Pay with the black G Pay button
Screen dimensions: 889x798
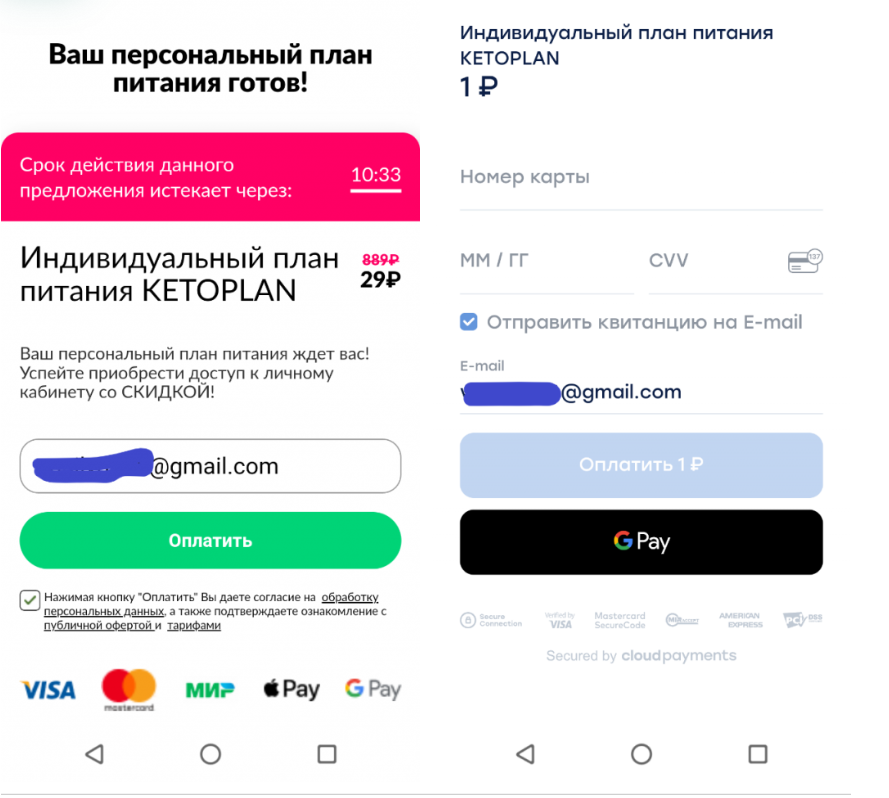(641, 542)
